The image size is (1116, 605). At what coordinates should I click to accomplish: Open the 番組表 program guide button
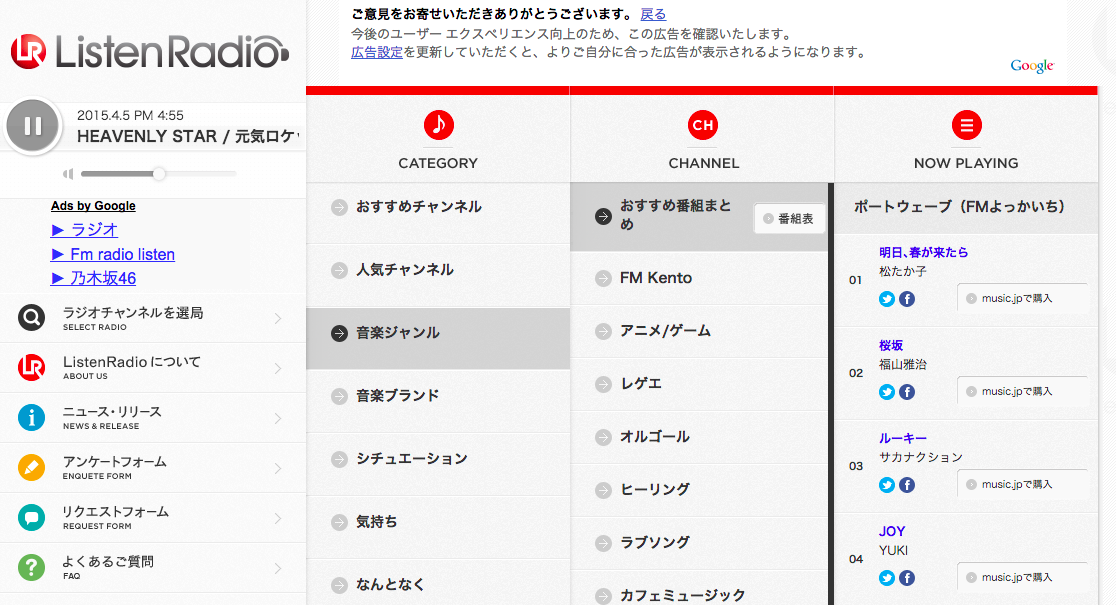point(789,219)
